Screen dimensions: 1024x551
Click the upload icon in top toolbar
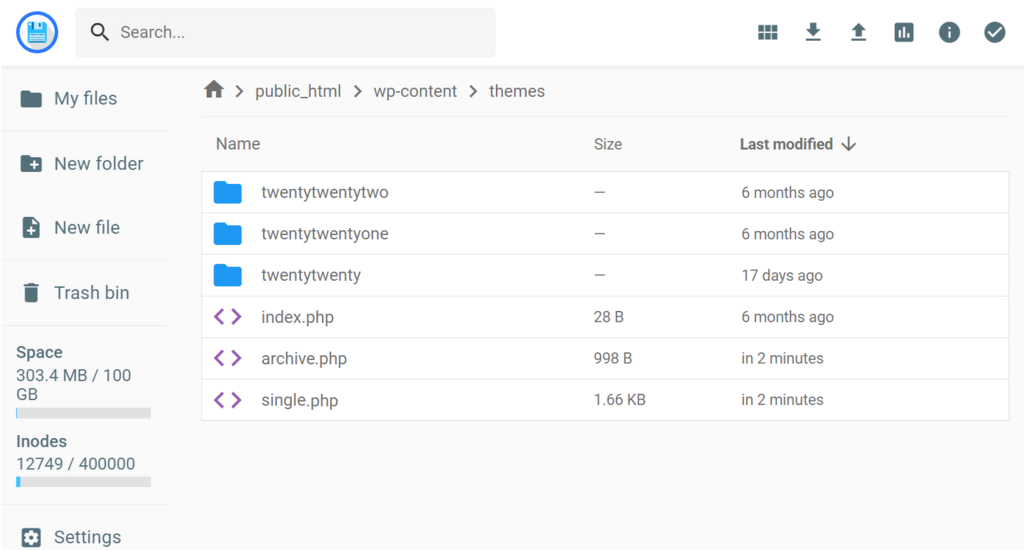pyautogui.click(x=858, y=33)
